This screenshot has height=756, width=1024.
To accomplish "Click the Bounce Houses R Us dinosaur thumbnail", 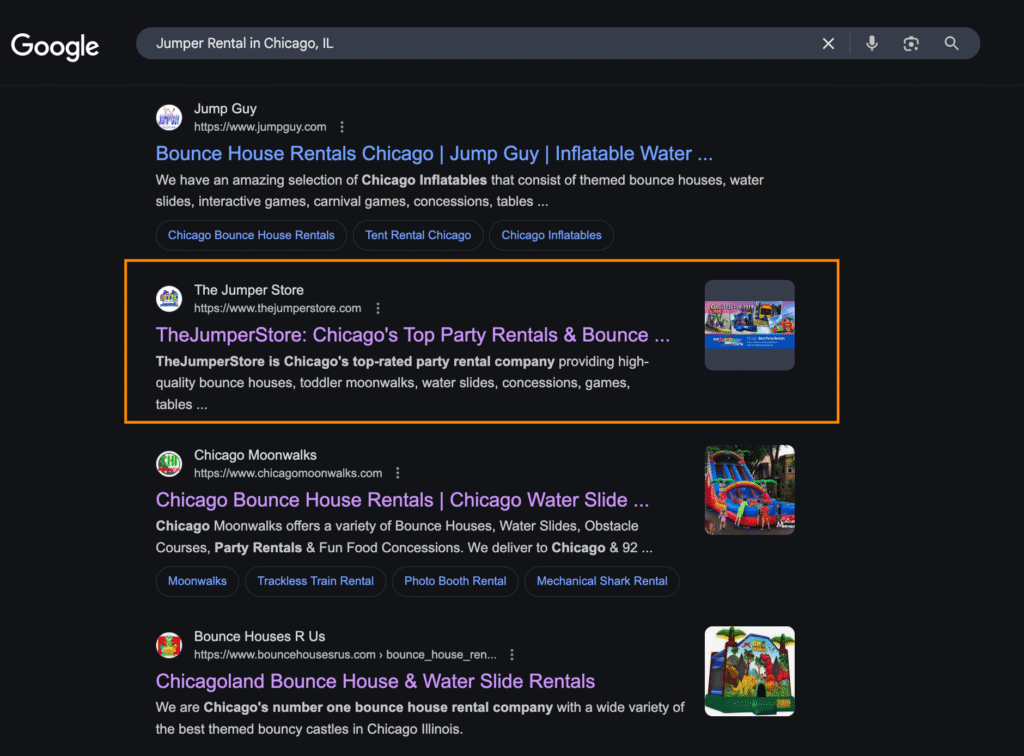I will (750, 671).
